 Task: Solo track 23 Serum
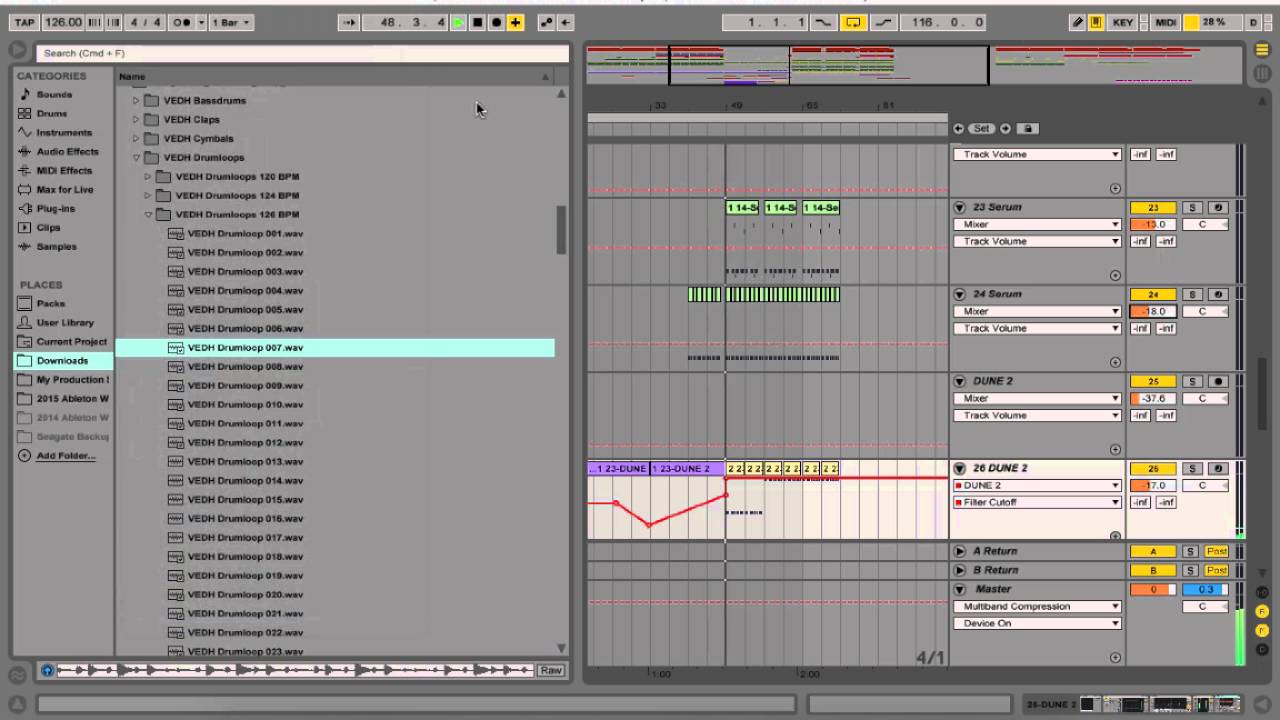click(x=1191, y=208)
